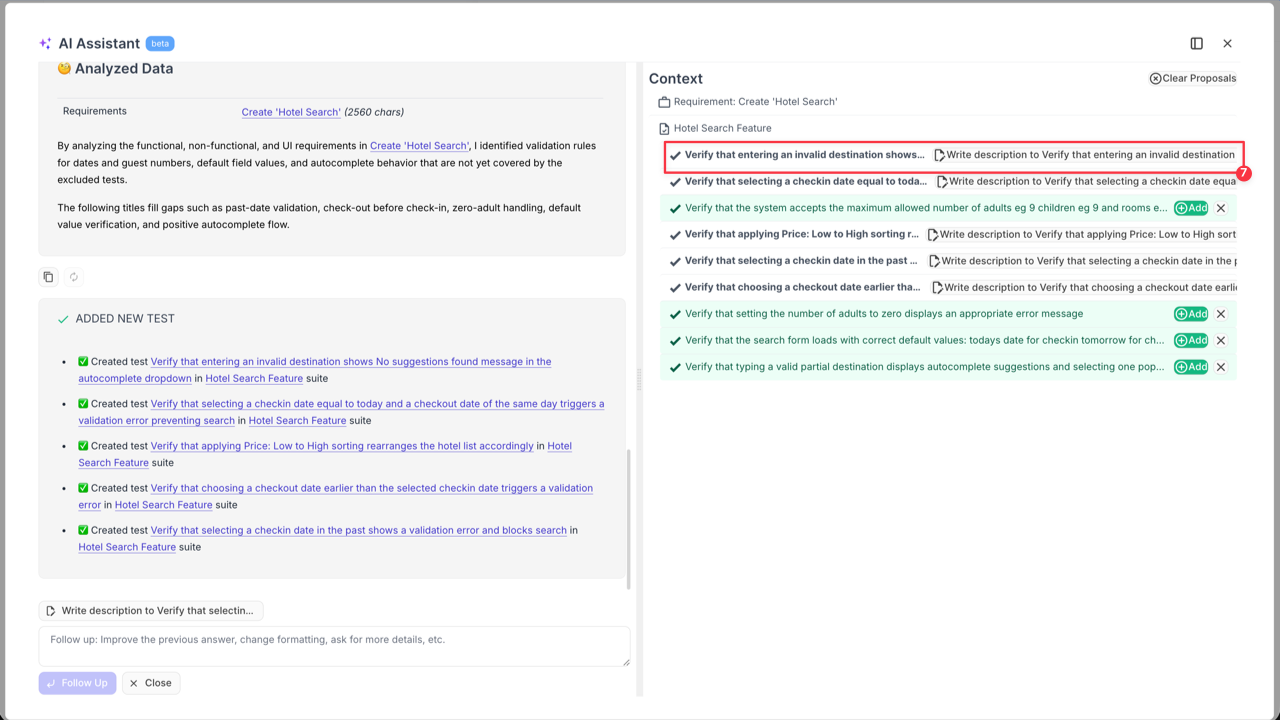The image size is (1280, 720).
Task: Regenerate the AI assistant response
Action: point(73,276)
